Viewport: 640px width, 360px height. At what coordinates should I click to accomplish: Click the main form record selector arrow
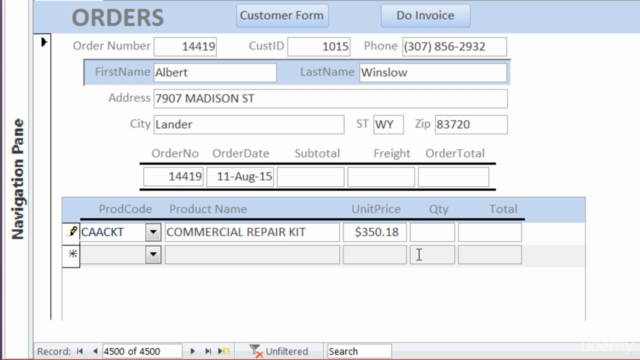(x=44, y=42)
